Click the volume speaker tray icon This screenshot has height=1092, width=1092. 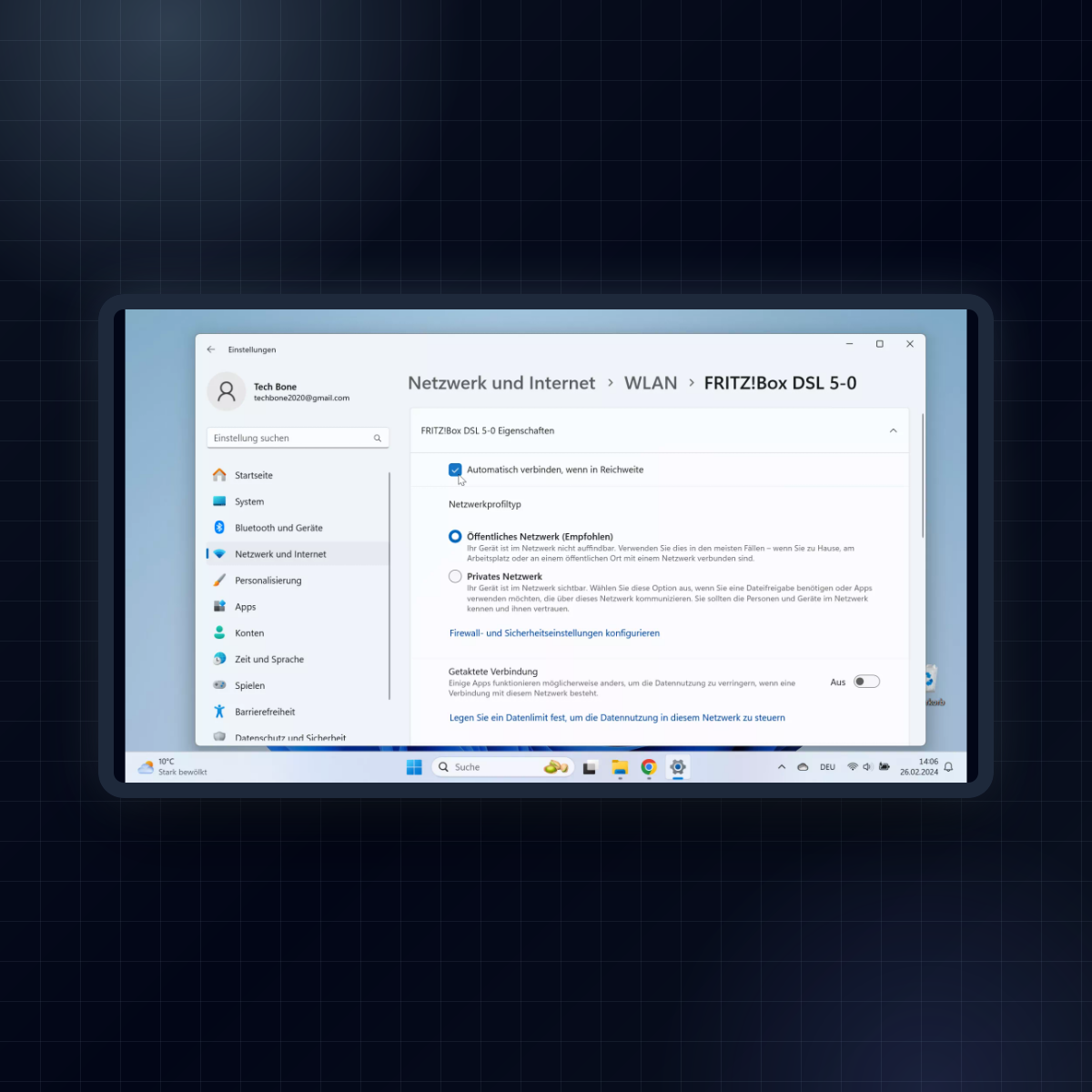(867, 767)
